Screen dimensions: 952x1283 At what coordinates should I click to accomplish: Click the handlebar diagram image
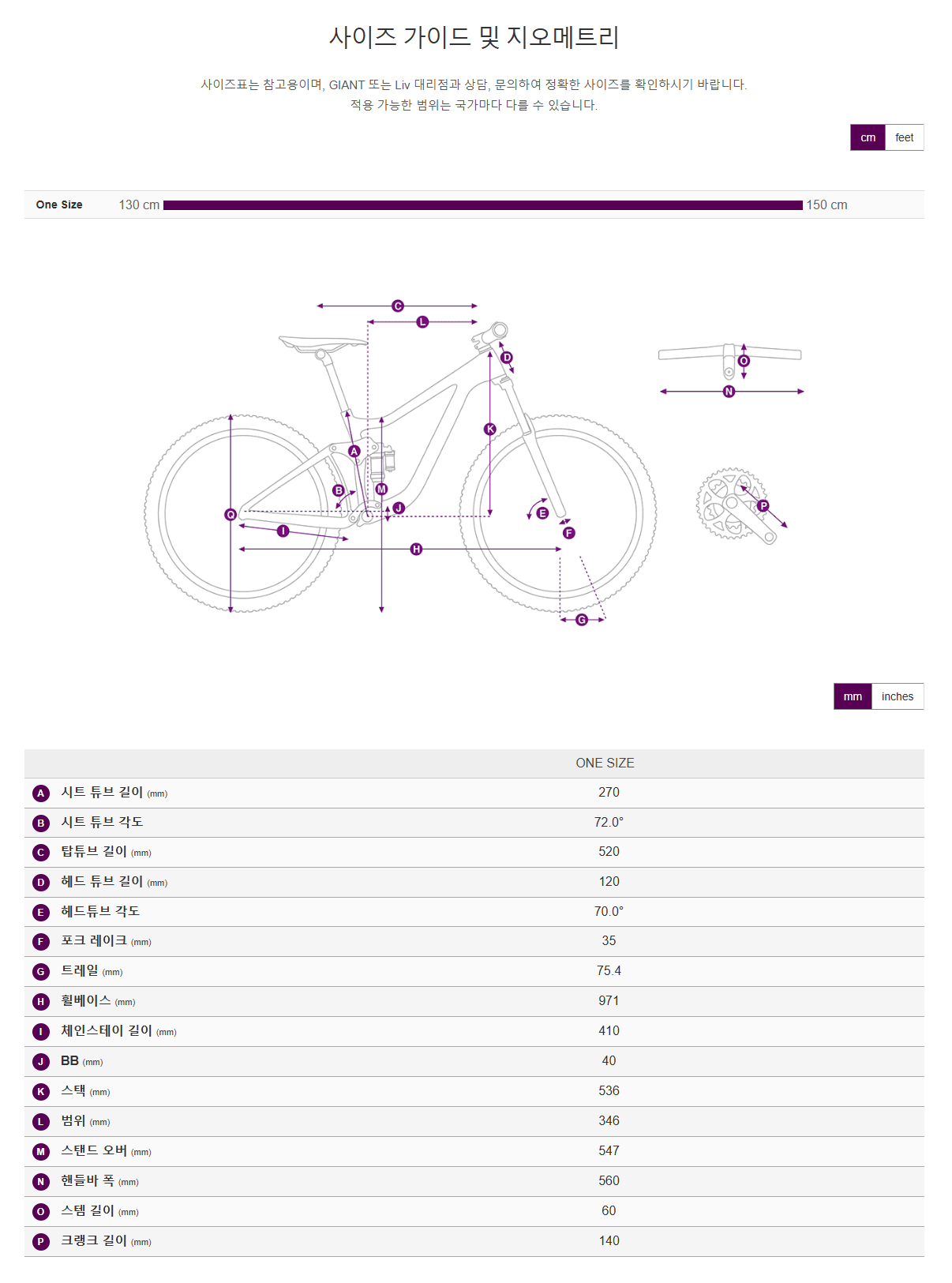pyautogui.click(x=729, y=355)
